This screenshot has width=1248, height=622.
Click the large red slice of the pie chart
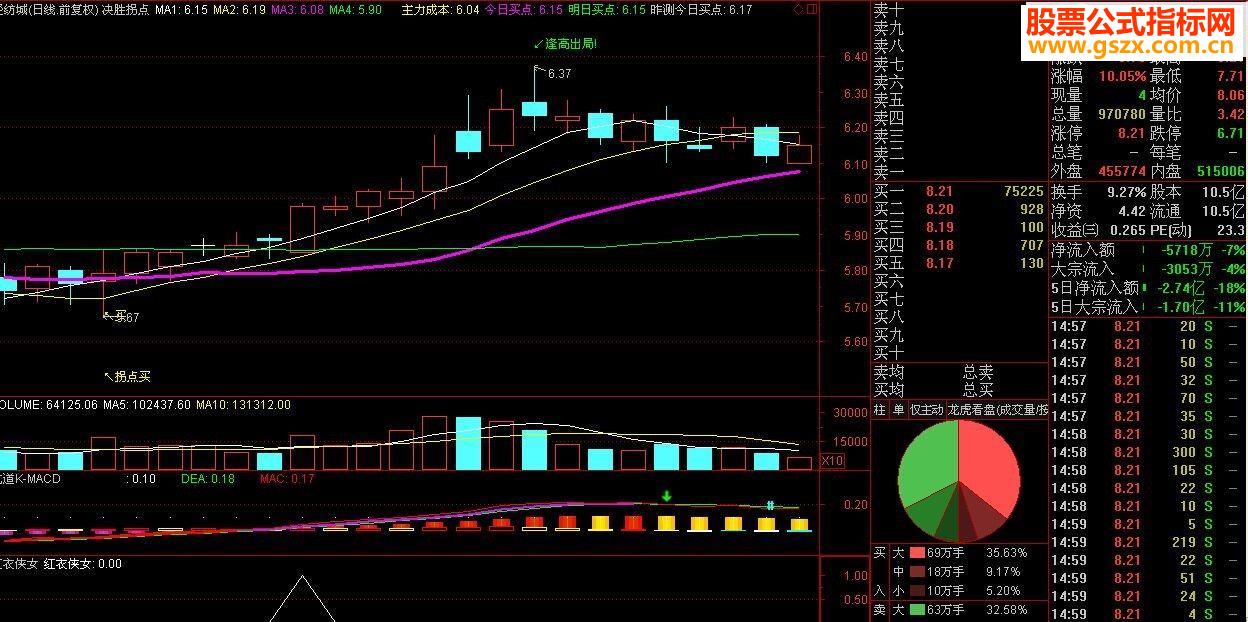tap(988, 465)
